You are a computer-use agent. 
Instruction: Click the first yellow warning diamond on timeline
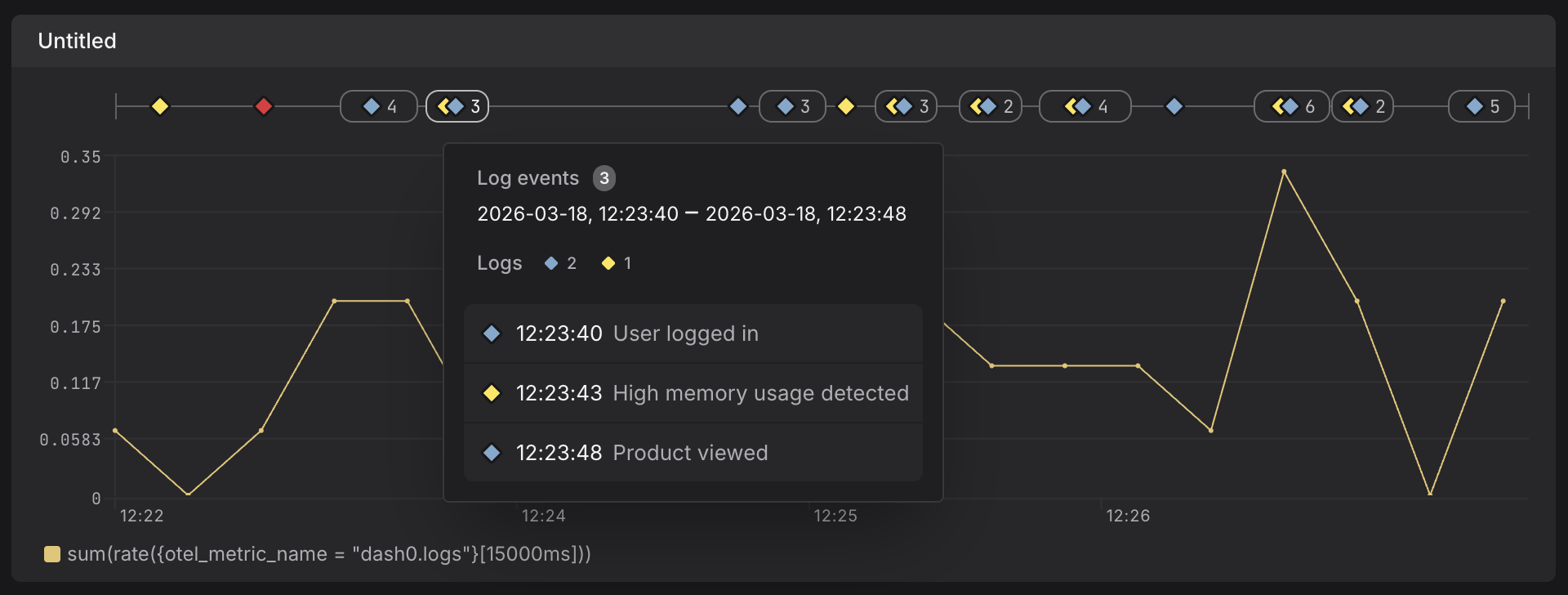click(x=160, y=106)
